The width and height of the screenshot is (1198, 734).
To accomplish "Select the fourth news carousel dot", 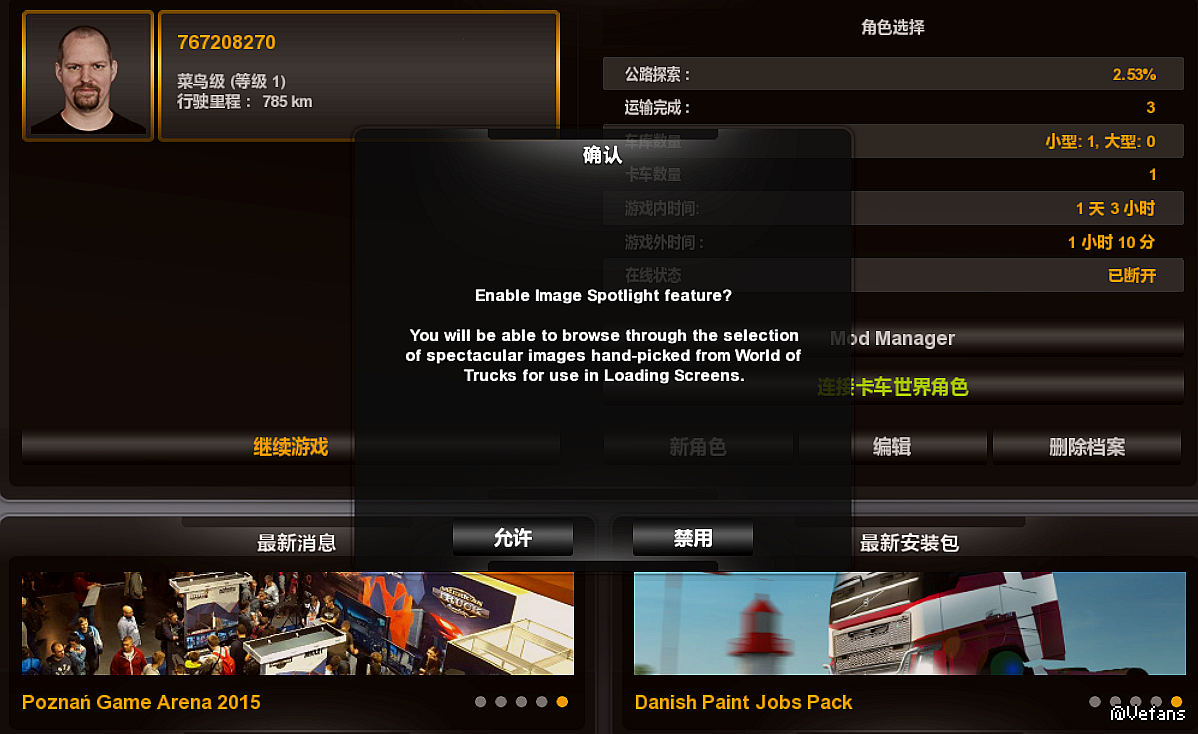I will click(x=542, y=702).
